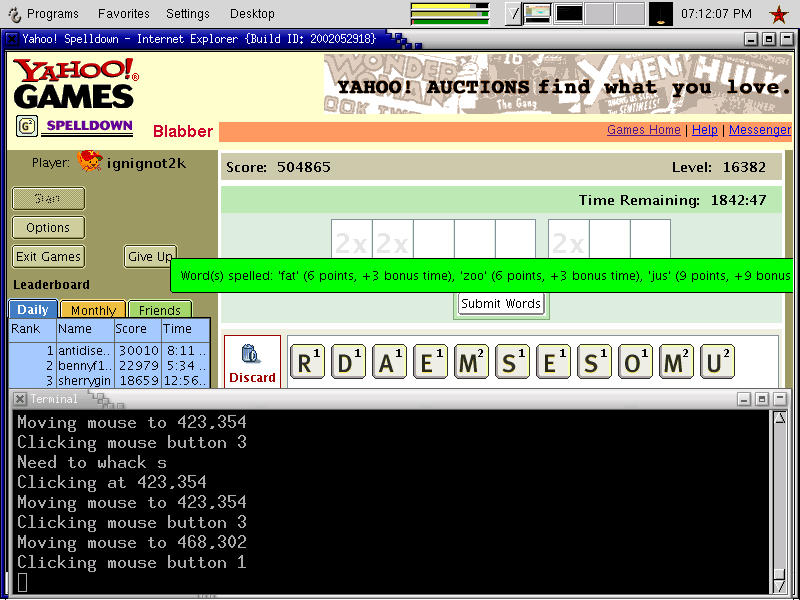This screenshot has height=600, width=800.
Task: Pick the O letter tile
Action: point(635,362)
